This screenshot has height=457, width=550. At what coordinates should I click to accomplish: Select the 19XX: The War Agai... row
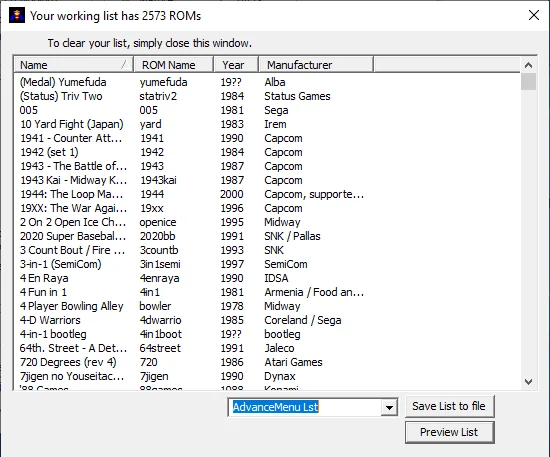(x=267, y=208)
